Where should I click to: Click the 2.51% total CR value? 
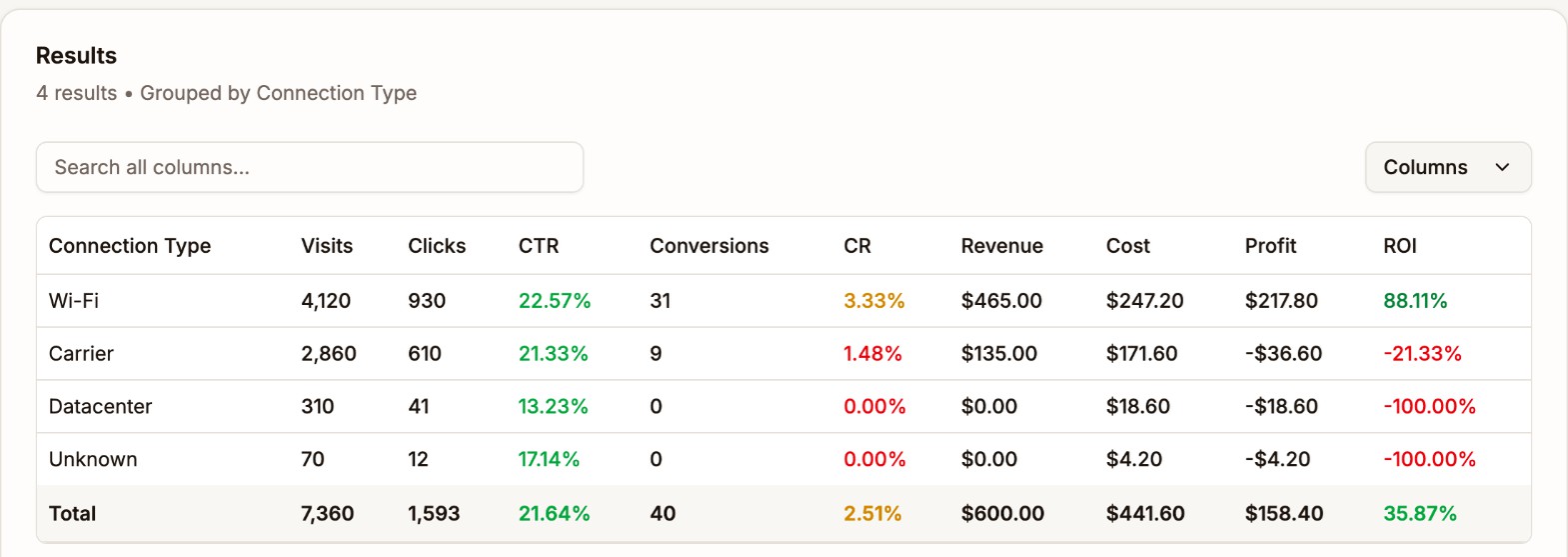pyautogui.click(x=872, y=514)
